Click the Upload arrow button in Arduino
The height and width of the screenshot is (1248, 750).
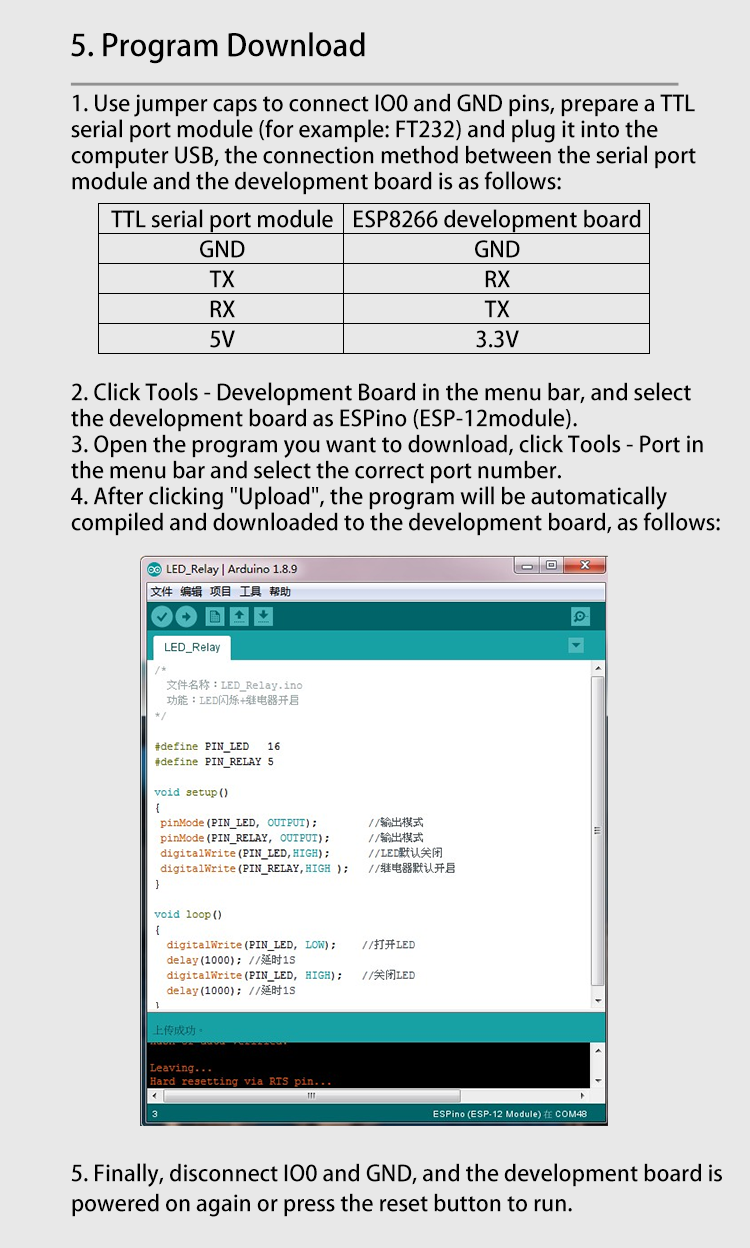(186, 617)
